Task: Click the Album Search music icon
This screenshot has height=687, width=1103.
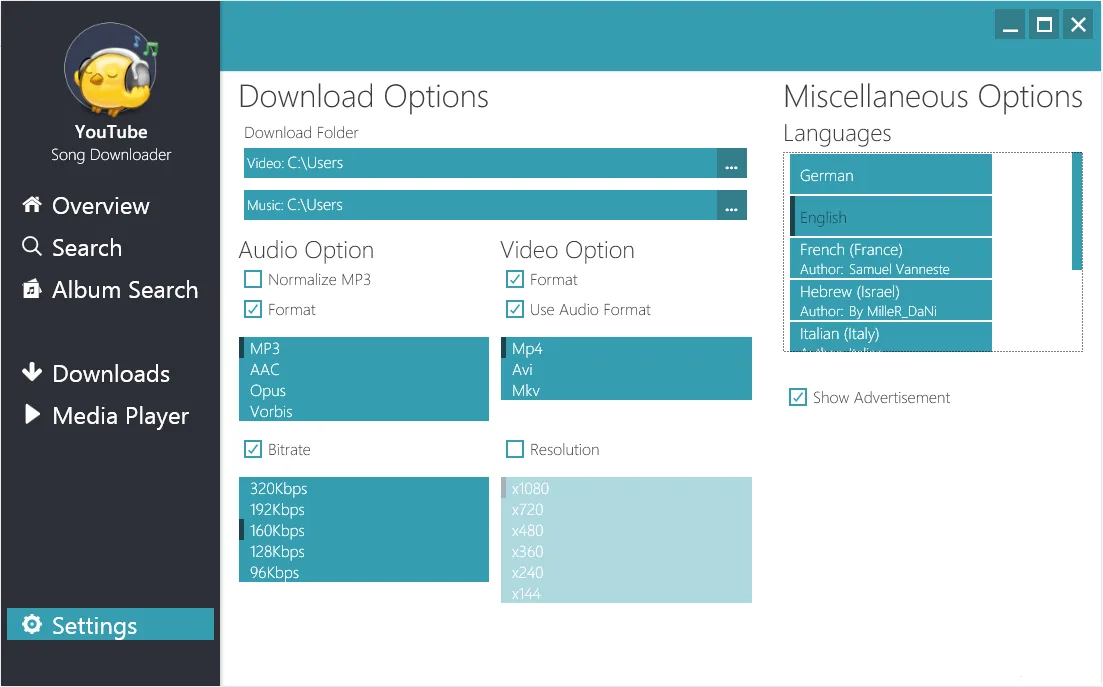Action: pos(32,290)
